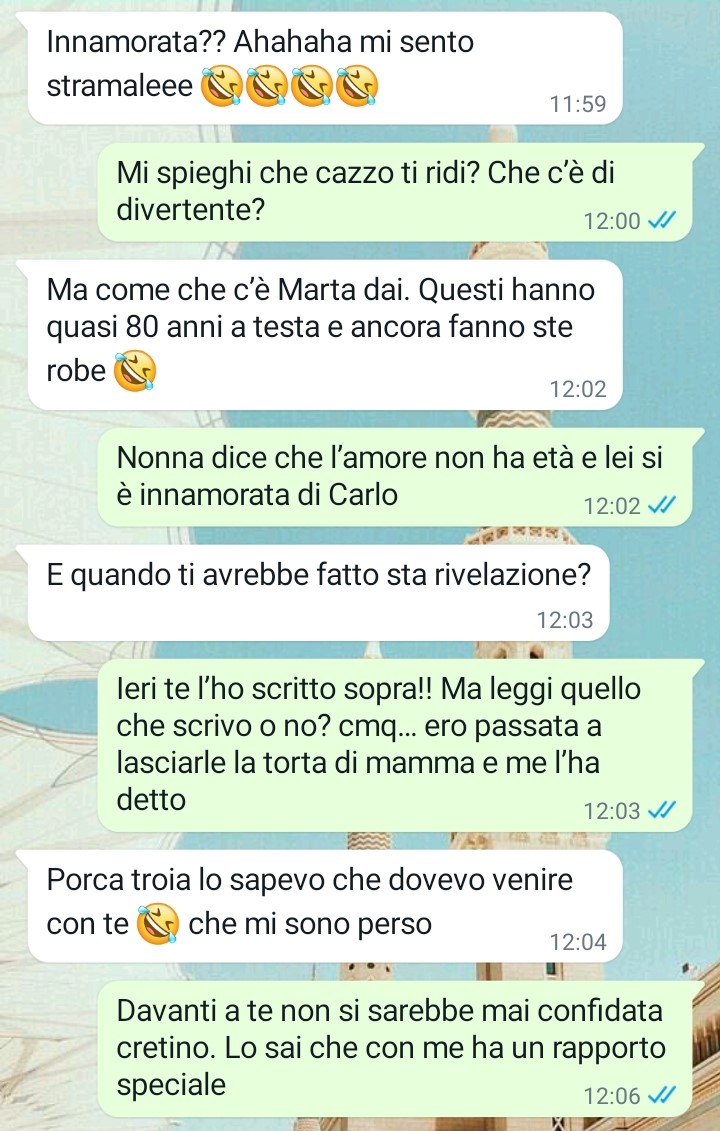Tap the laughing emojis after 'stramaleee'
Viewport: 720px width, 1131px height.
coord(289,86)
